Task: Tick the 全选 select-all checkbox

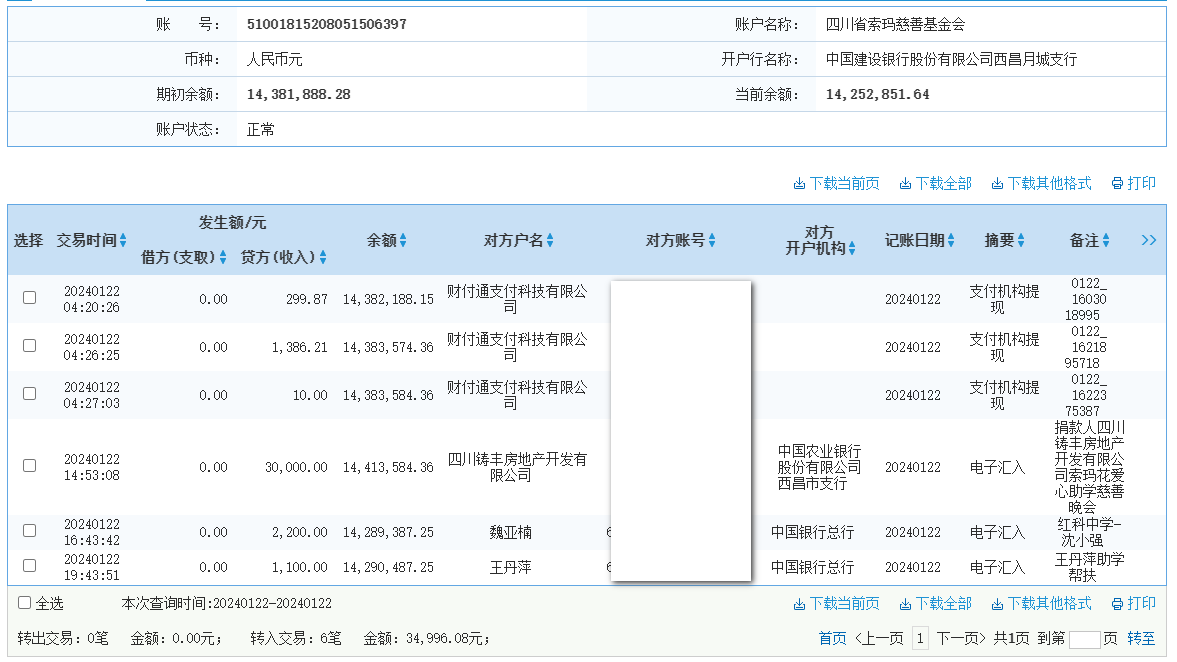Action: (x=25, y=602)
